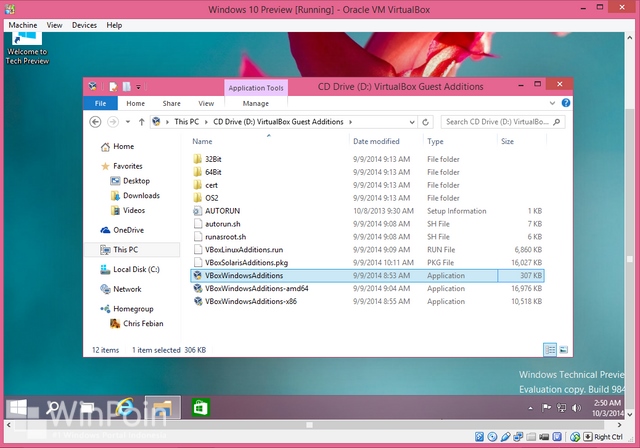640x448 pixels.
Task: Open the recent locations dropdown arrow
Action: coord(128,122)
